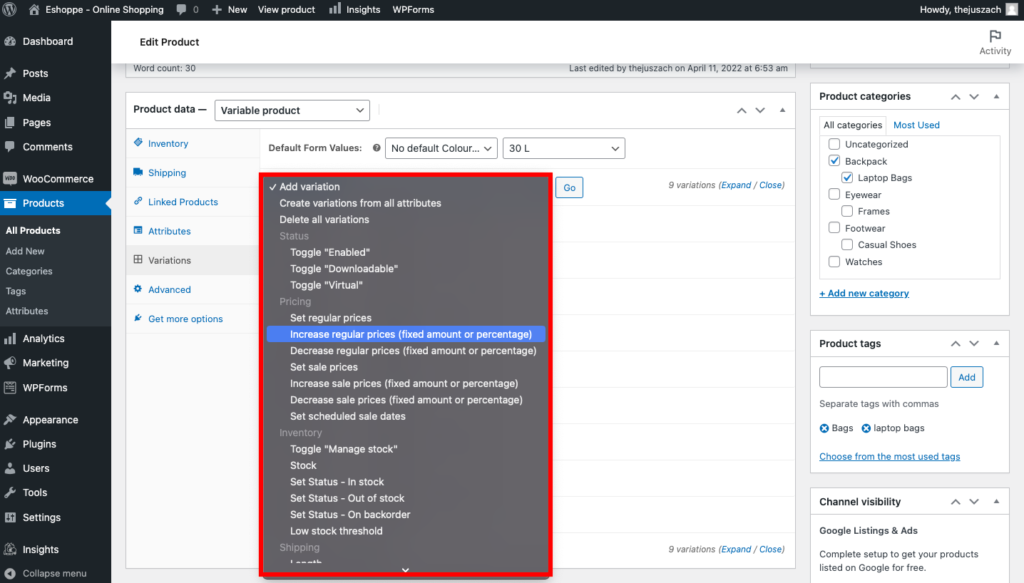This screenshot has width=1024, height=583.
Task: Open Eshoppe home site icon
Action: point(34,10)
